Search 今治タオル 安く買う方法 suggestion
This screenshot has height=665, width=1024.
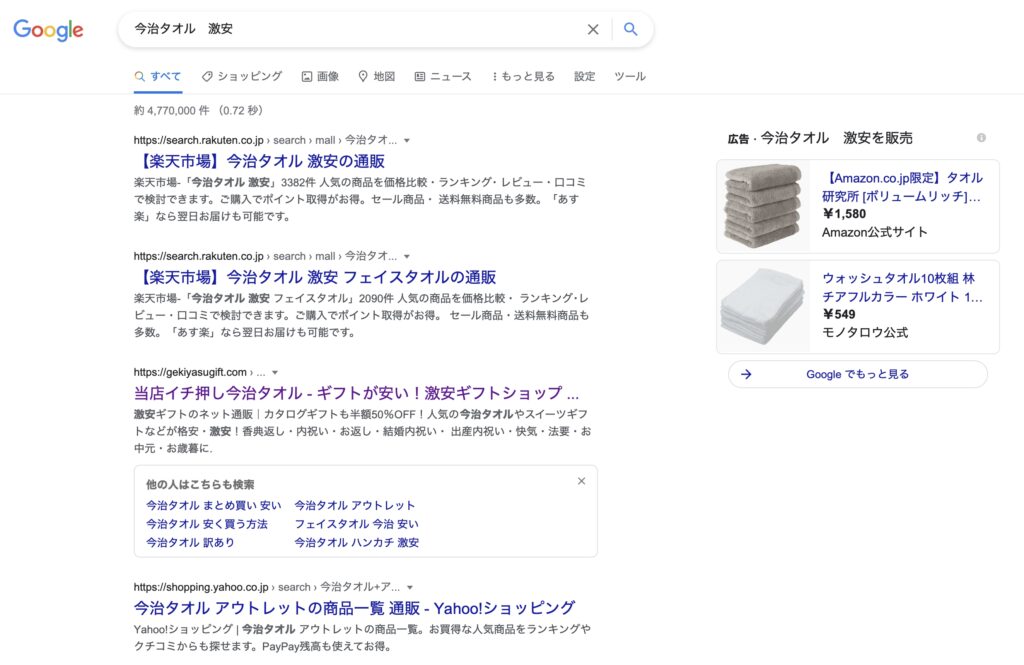[x=206, y=524]
